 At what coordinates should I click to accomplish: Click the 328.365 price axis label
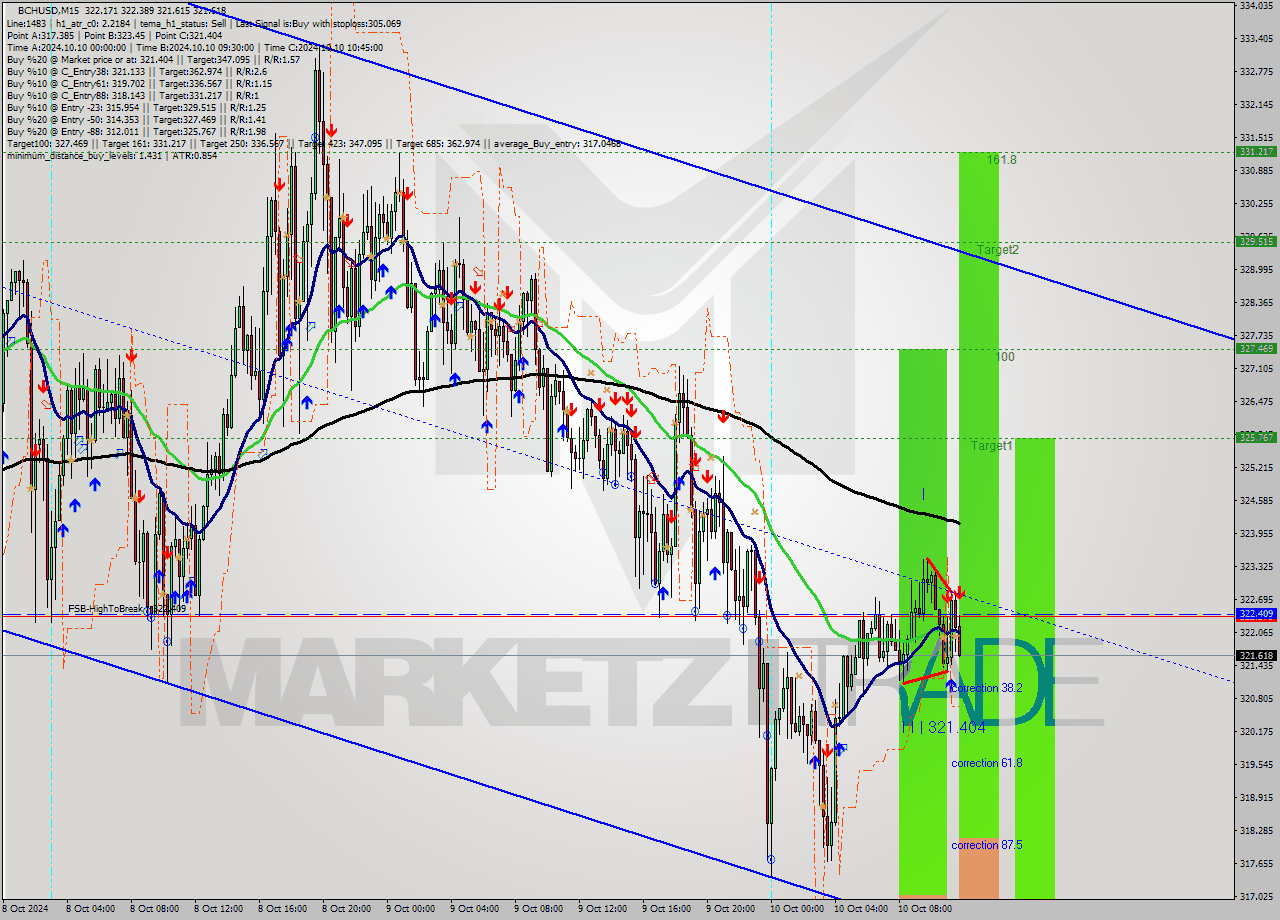pos(1256,302)
